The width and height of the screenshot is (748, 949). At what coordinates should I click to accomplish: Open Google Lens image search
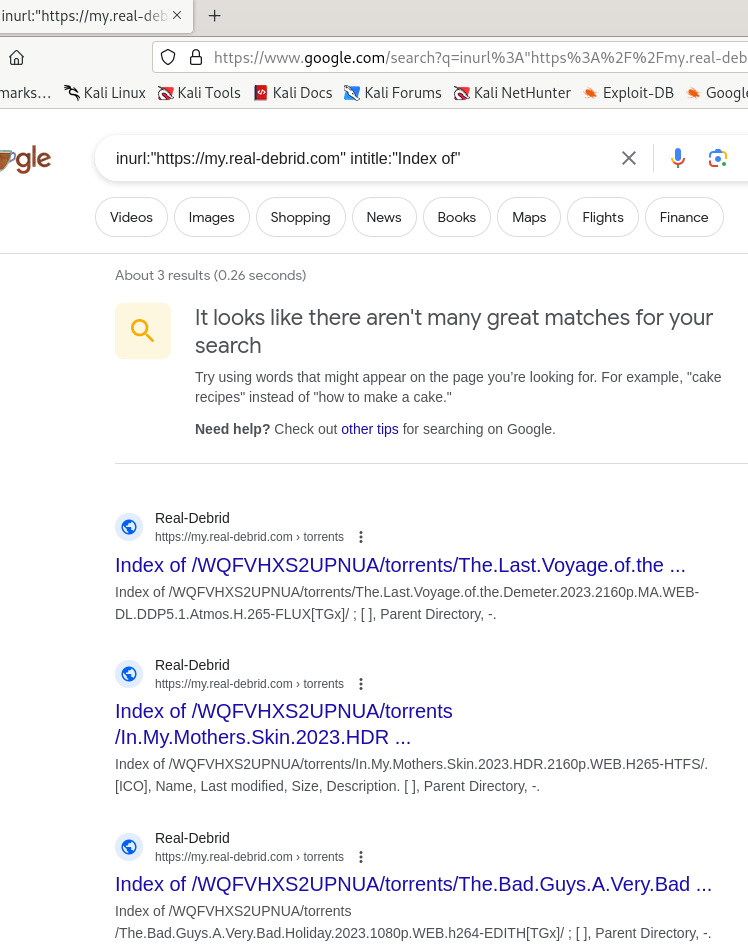pos(717,158)
